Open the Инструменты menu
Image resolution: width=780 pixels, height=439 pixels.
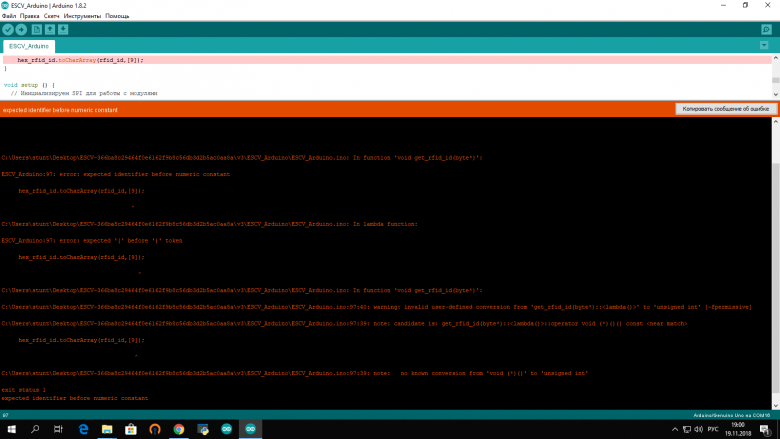tap(82, 16)
